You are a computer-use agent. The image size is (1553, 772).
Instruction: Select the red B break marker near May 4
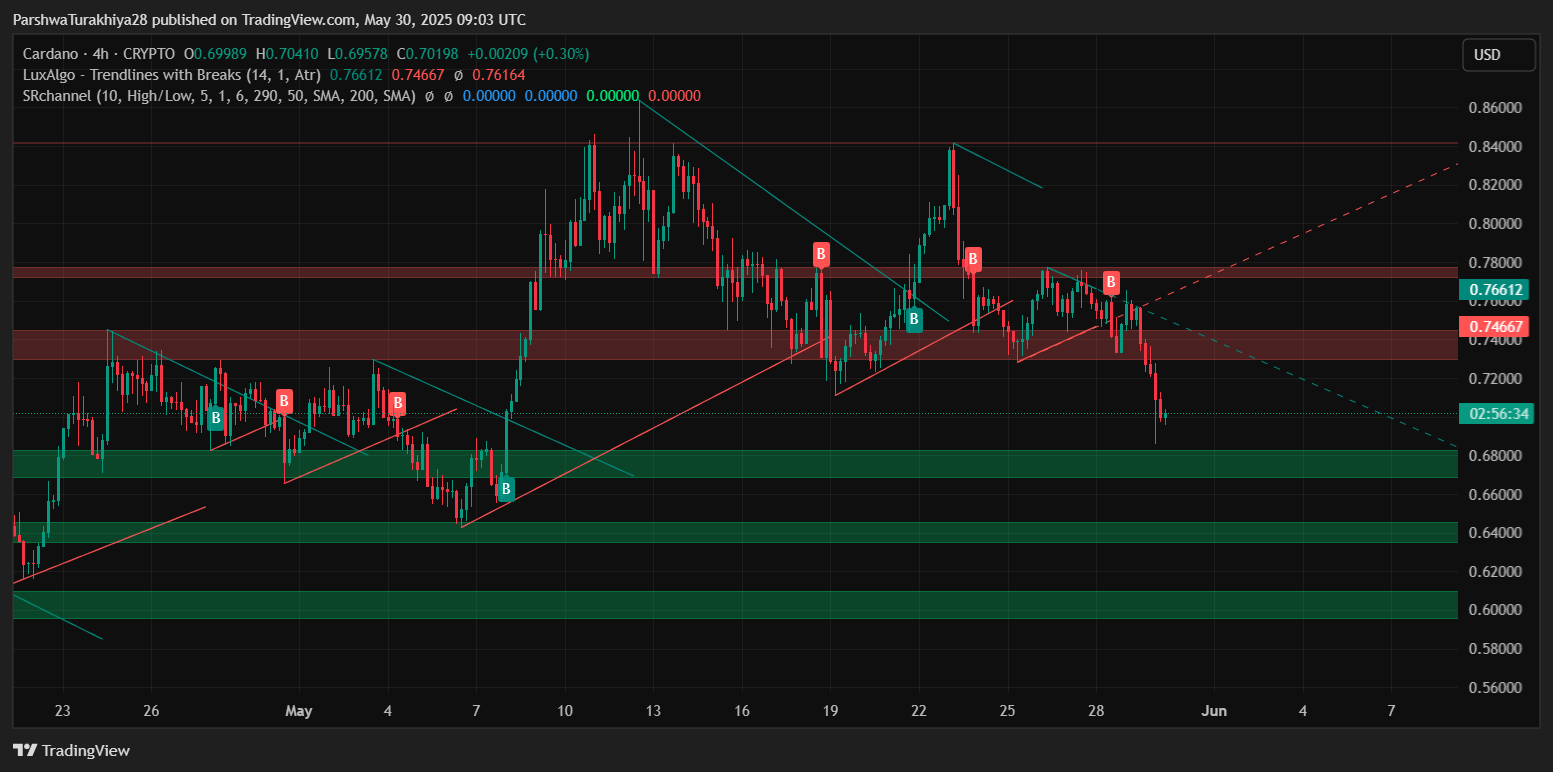point(397,404)
